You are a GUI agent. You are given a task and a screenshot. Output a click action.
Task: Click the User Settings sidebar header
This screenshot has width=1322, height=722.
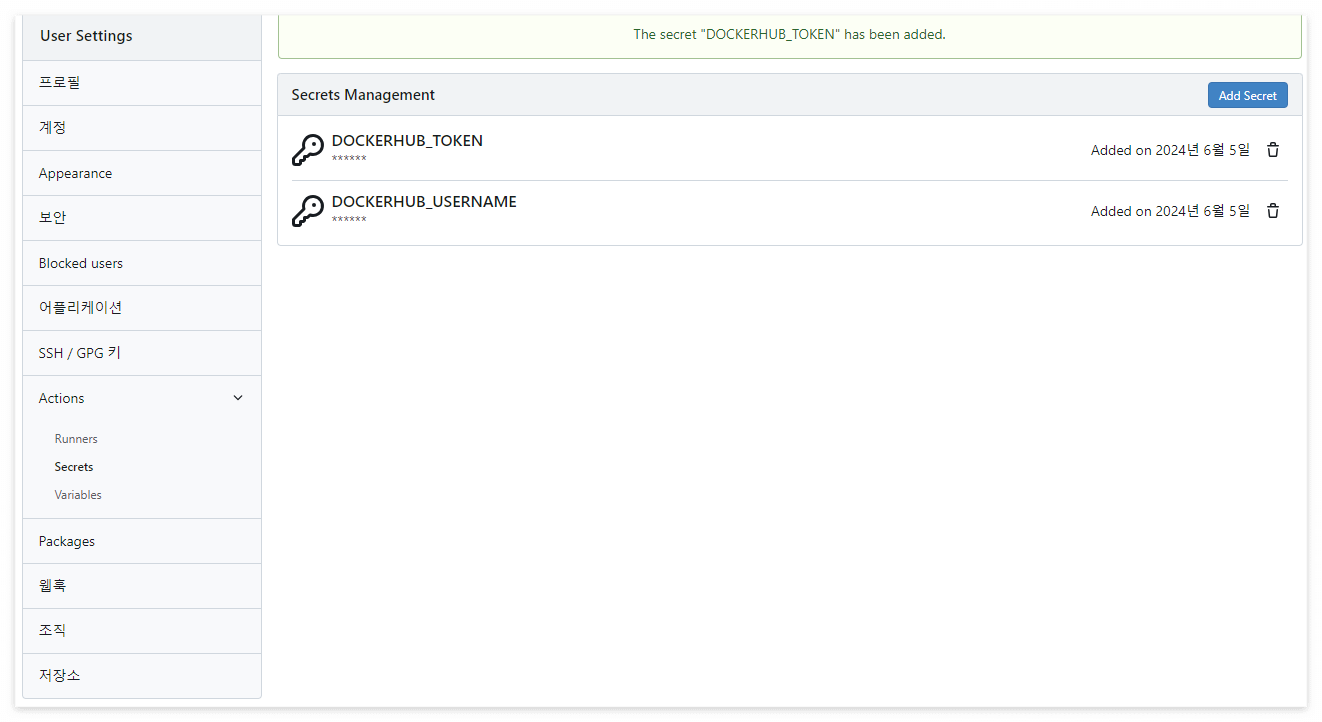(x=86, y=36)
